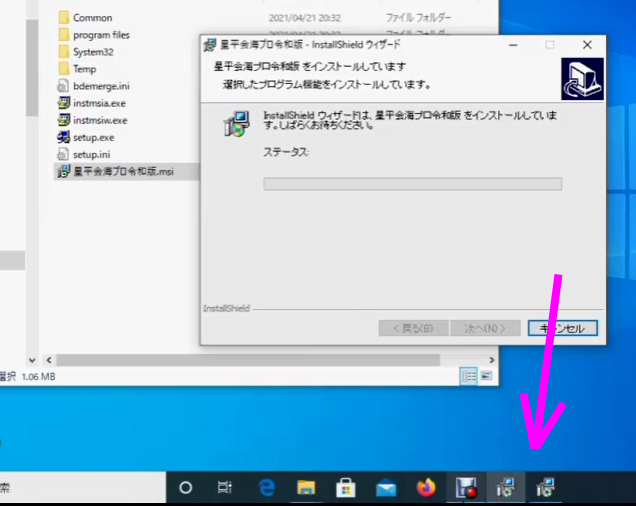
Task: Click Explorer horizontal scrollbar right arrow
Action: point(492,360)
